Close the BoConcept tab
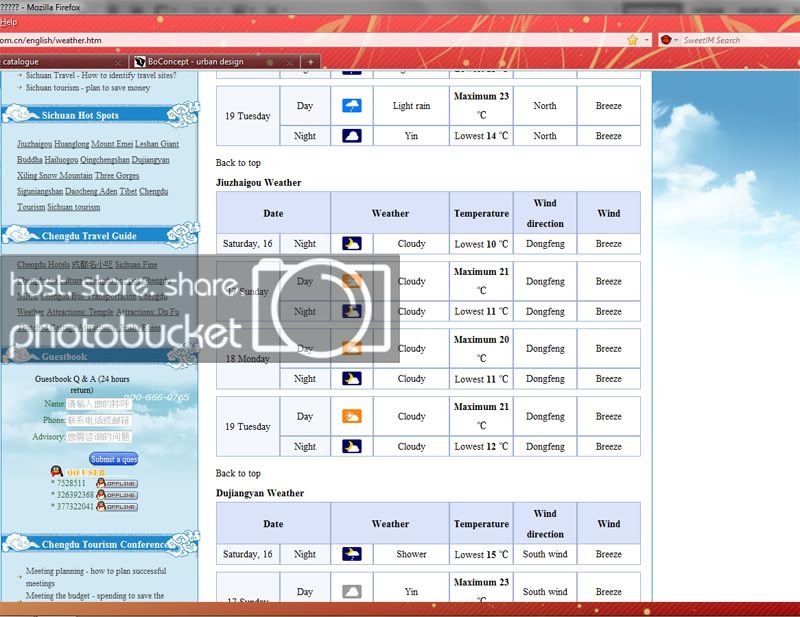 click(289, 62)
